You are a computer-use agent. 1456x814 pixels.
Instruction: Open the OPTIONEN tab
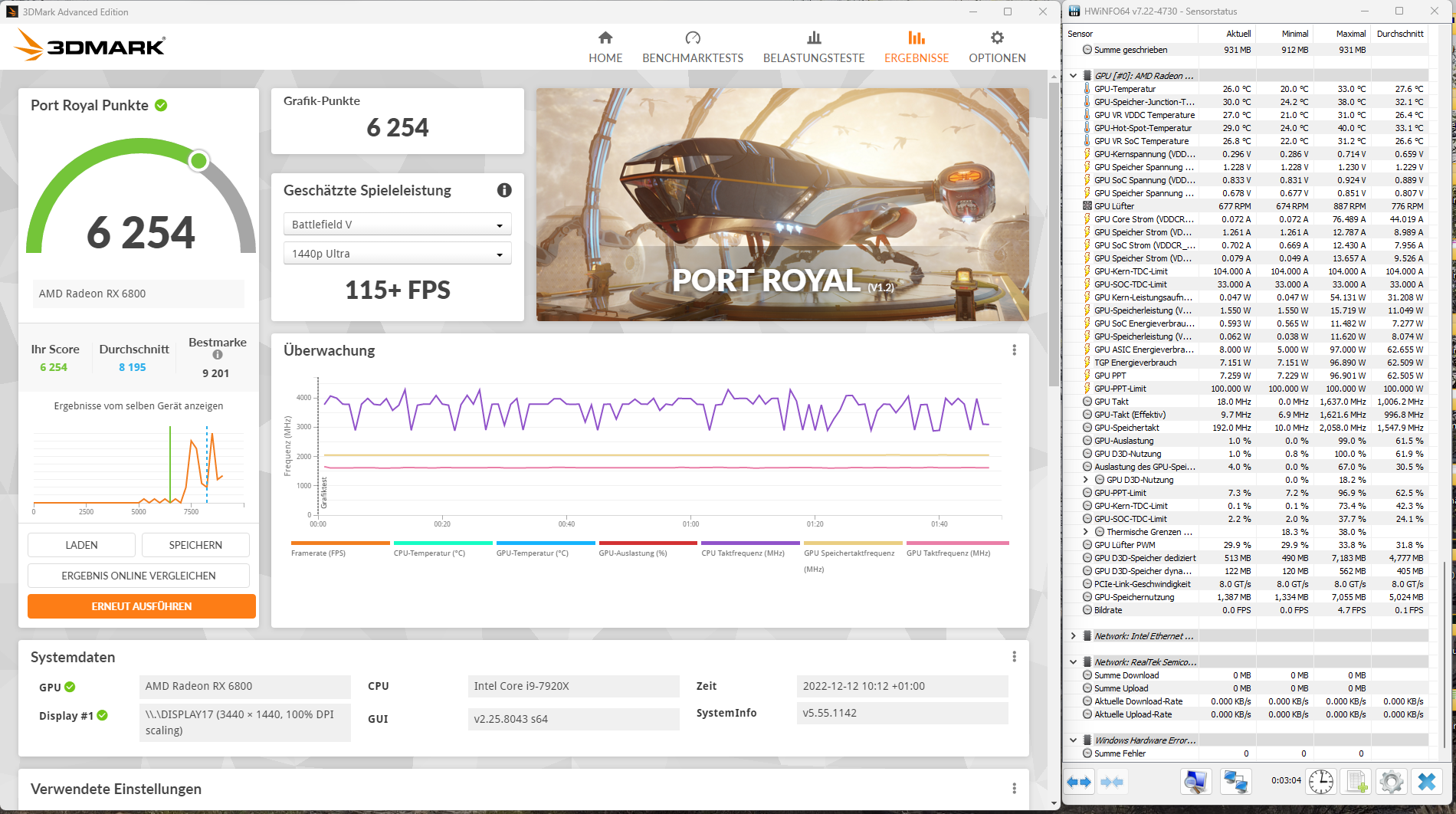997,47
